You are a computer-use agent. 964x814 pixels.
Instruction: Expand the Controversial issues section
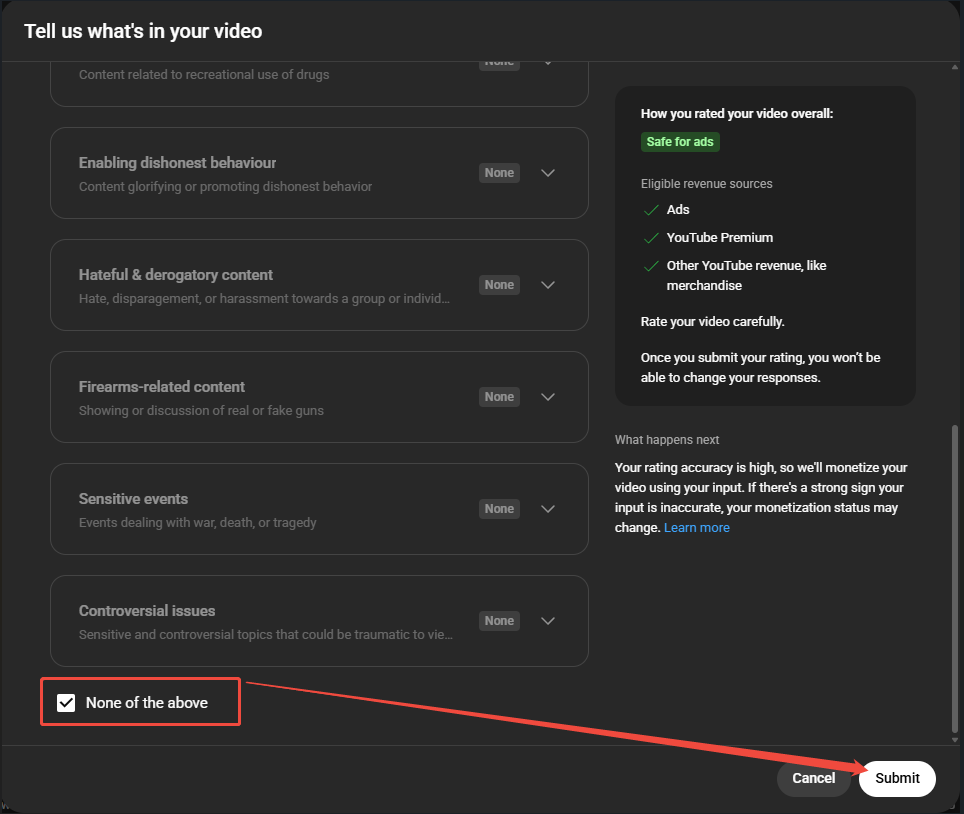pos(548,620)
